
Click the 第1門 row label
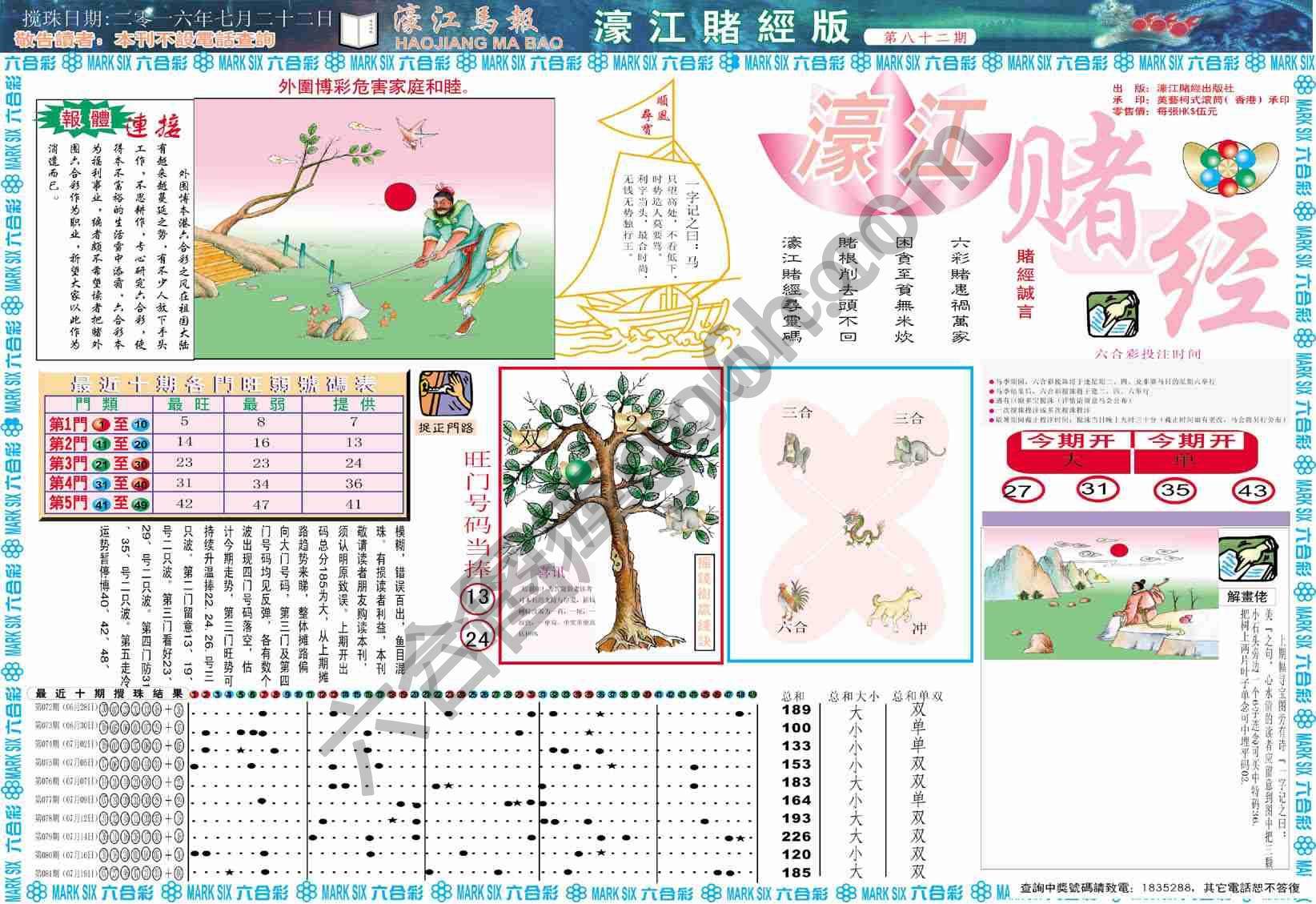(99, 424)
